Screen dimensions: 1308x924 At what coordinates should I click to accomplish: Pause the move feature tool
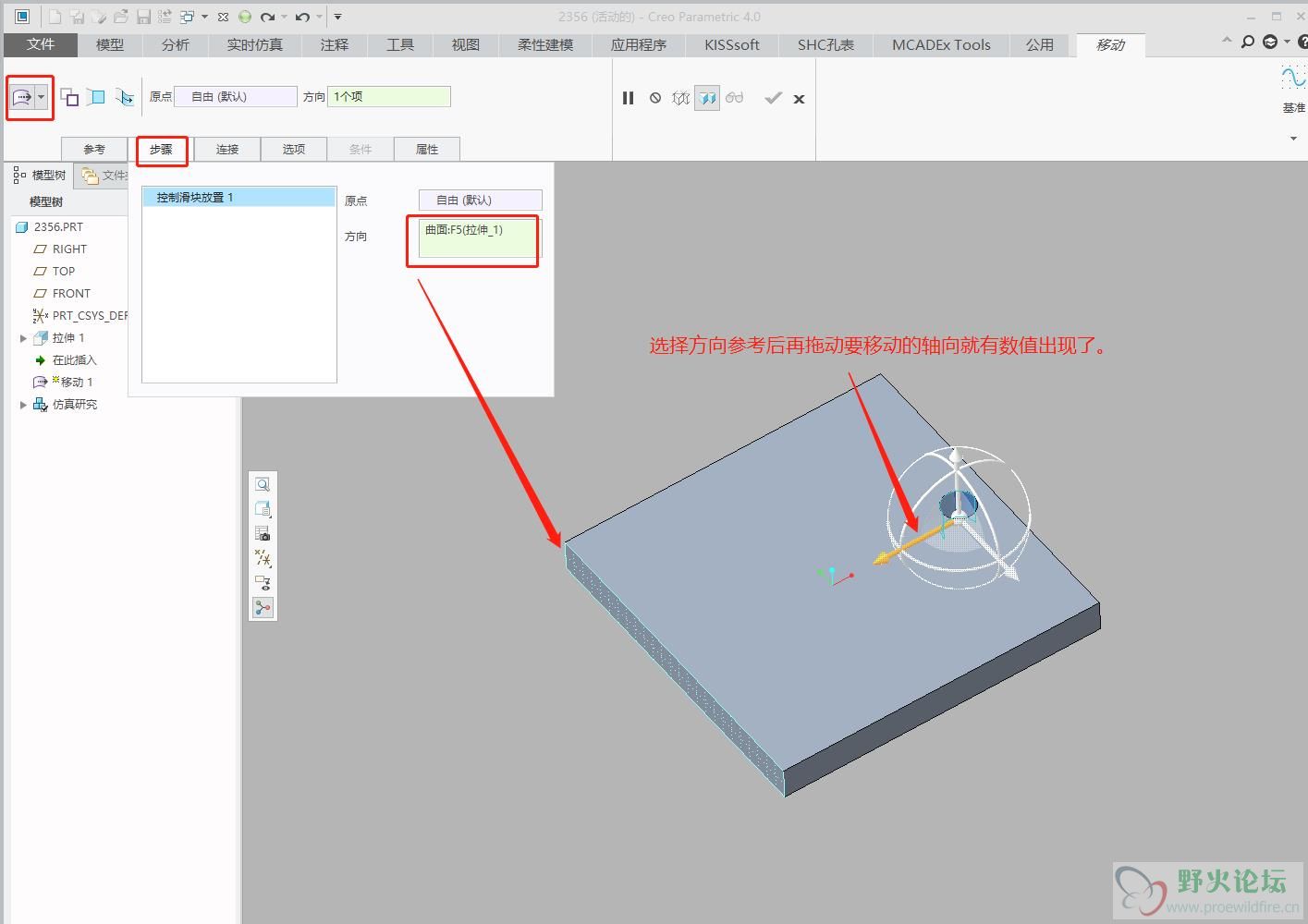tap(629, 98)
